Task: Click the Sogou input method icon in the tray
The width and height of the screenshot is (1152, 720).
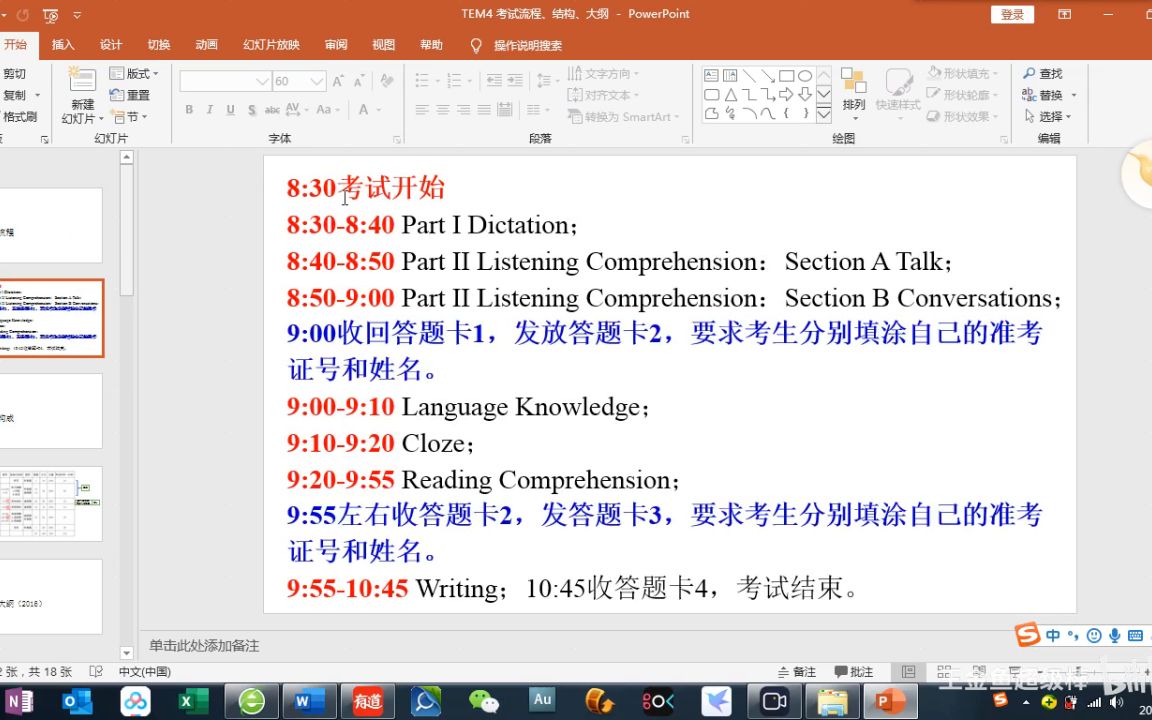Action: click(1029, 635)
